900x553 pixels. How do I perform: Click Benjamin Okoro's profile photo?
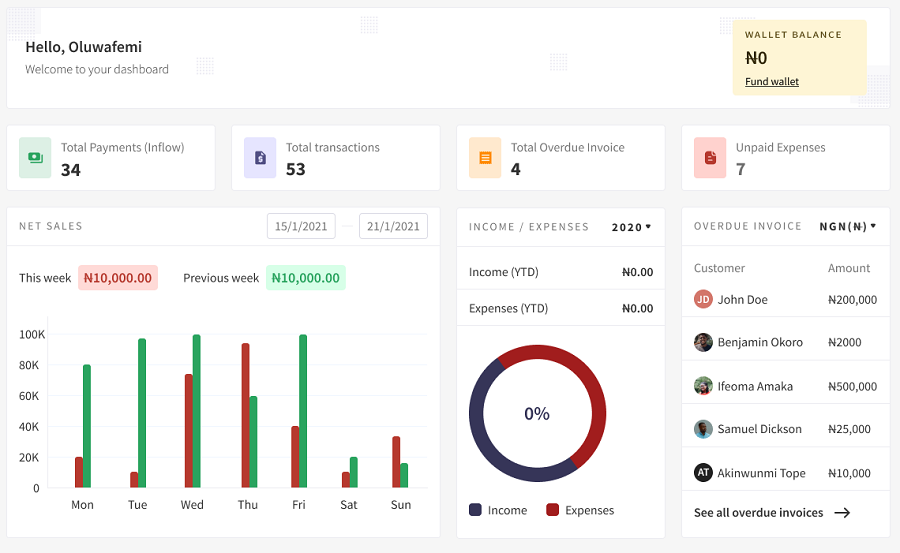[x=703, y=342]
